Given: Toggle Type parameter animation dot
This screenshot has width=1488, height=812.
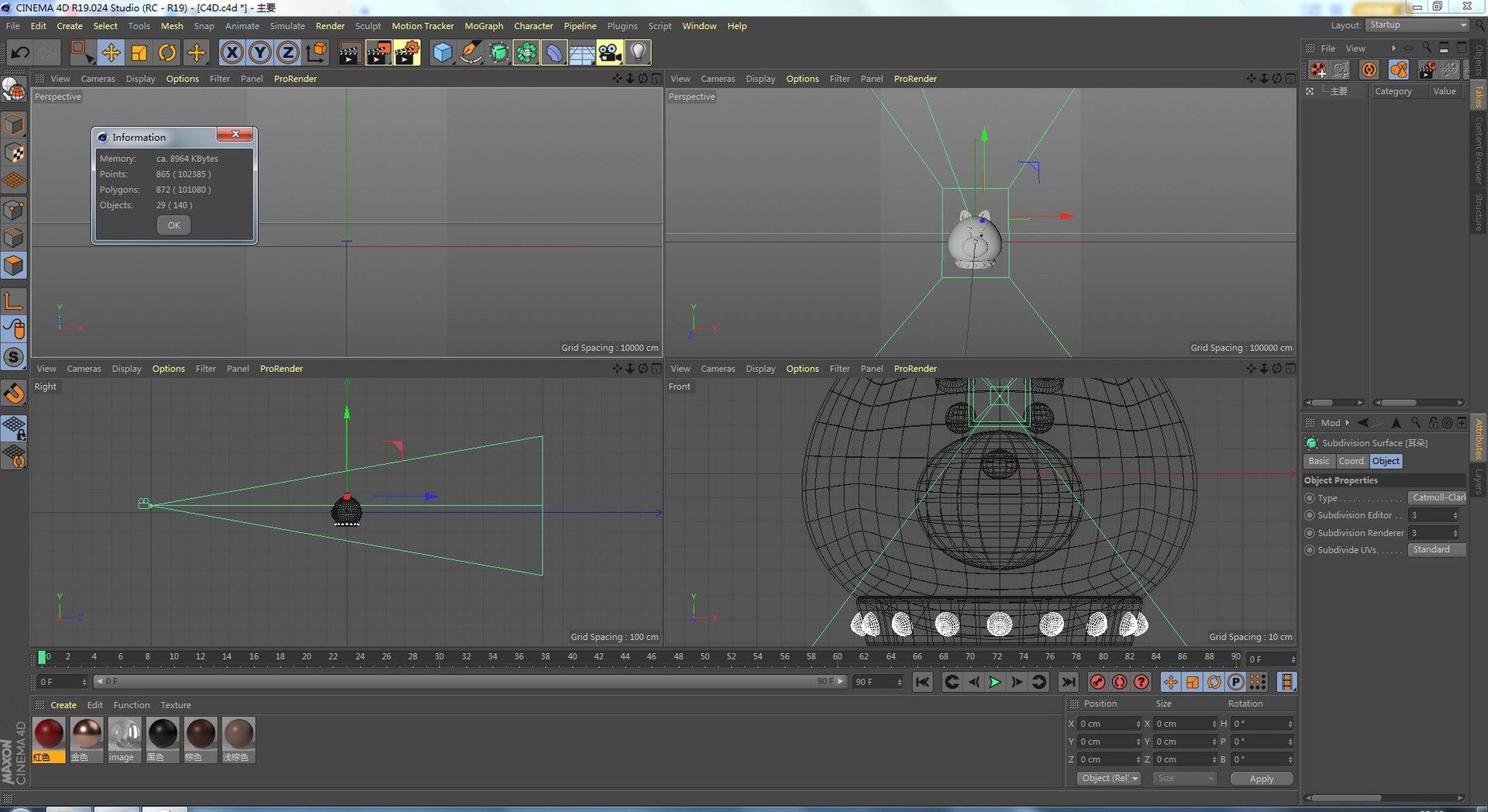Looking at the screenshot, I should pyautogui.click(x=1310, y=498).
